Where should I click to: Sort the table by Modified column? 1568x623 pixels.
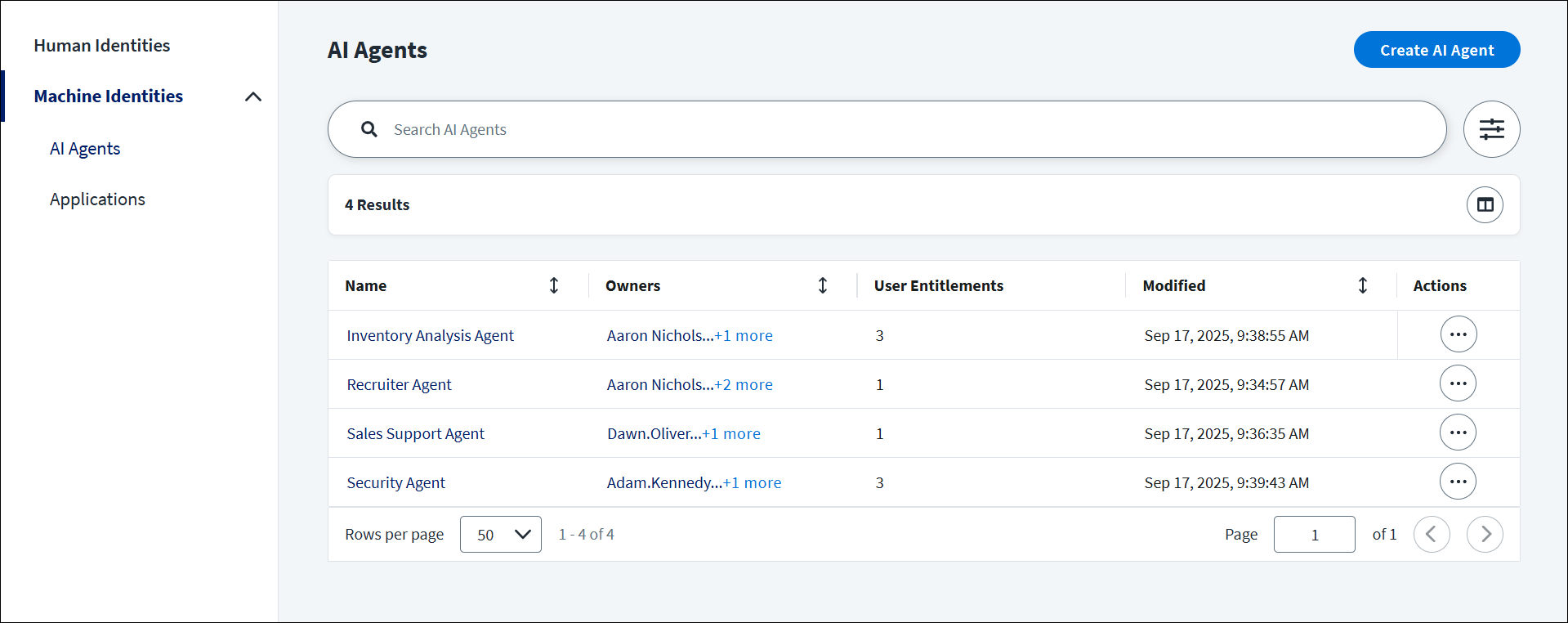1363,285
